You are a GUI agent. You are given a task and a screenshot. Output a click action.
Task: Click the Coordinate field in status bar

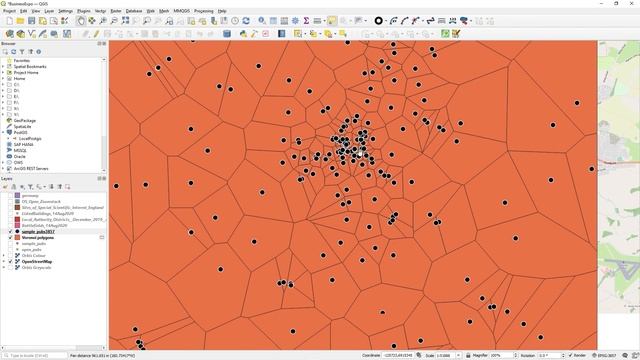tap(398, 356)
